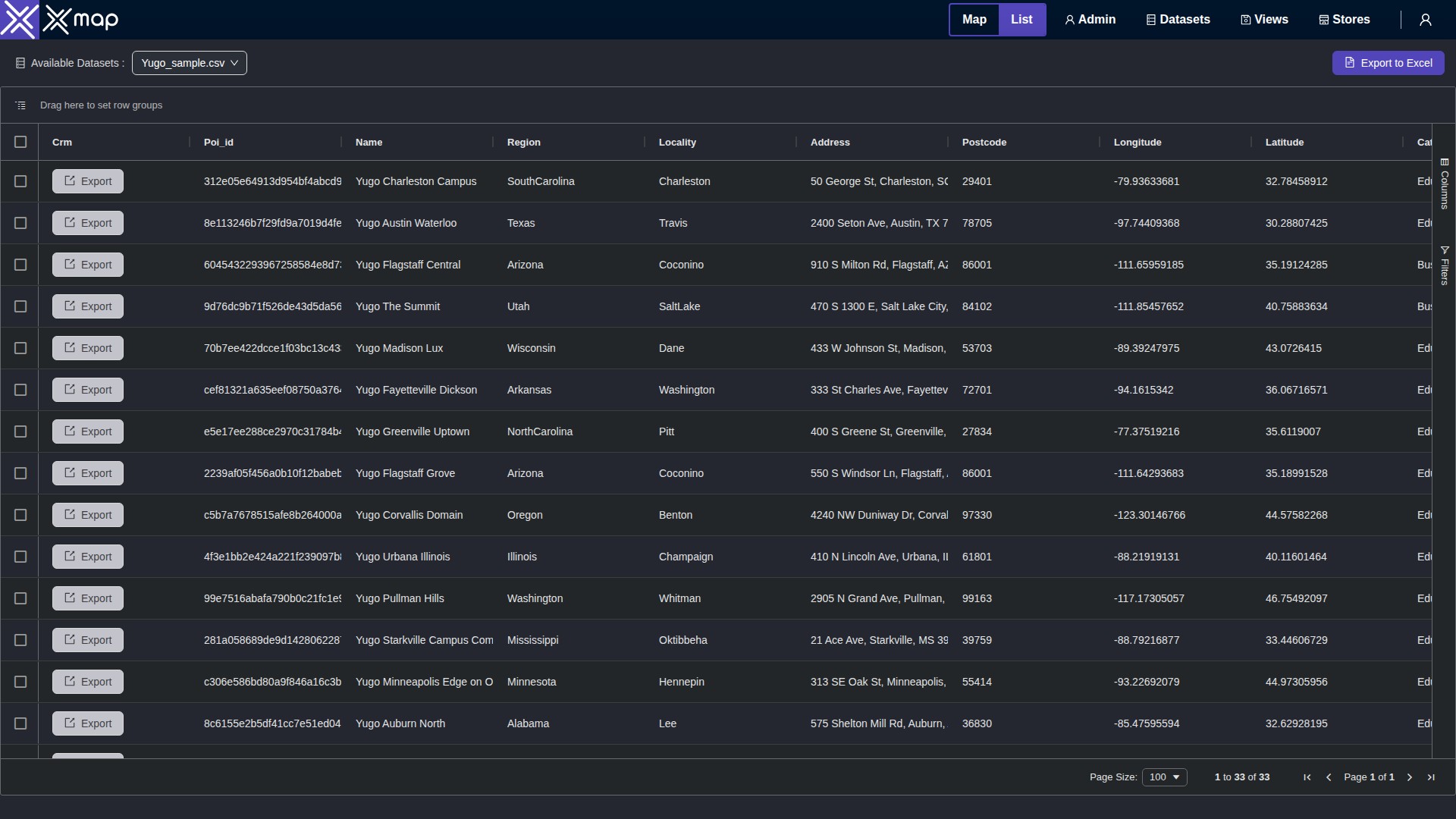Viewport: 1456px width, 819px height.
Task: Click the 'Oktibbeha' locality cell
Action: coord(683,640)
